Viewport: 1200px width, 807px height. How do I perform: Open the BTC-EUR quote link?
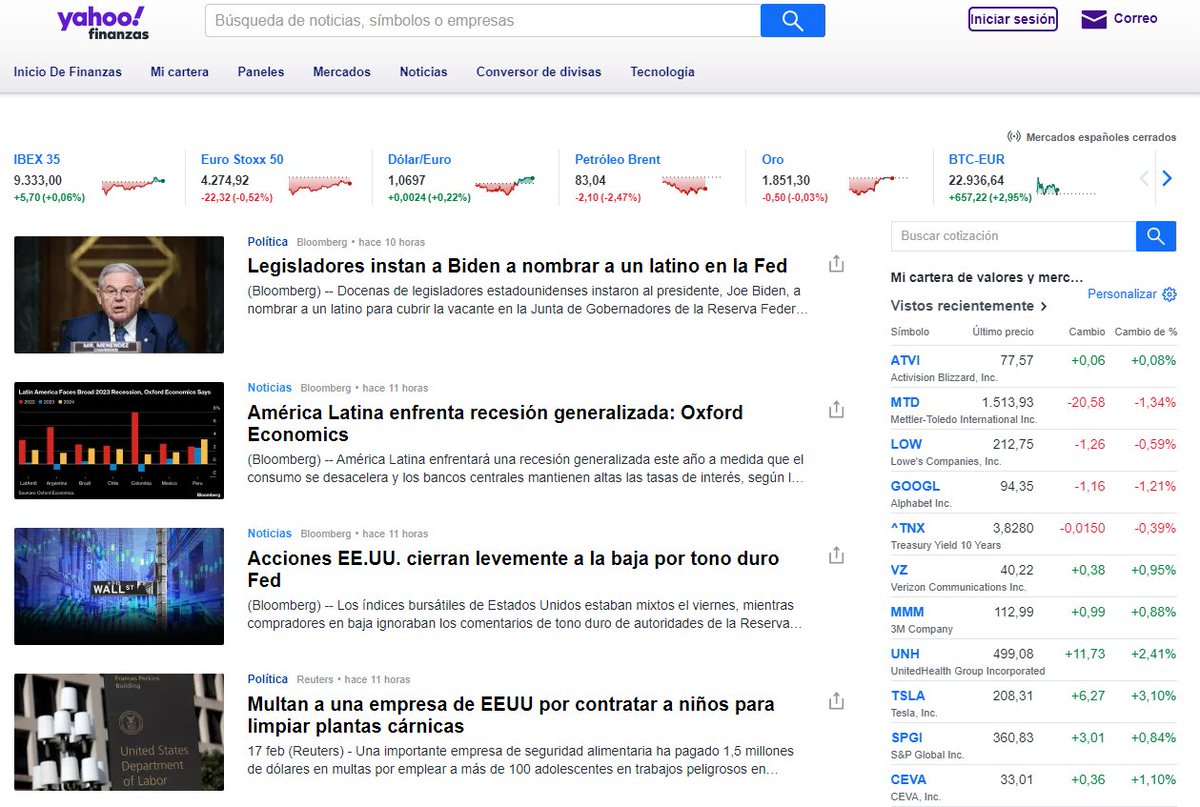pyautogui.click(x=977, y=159)
